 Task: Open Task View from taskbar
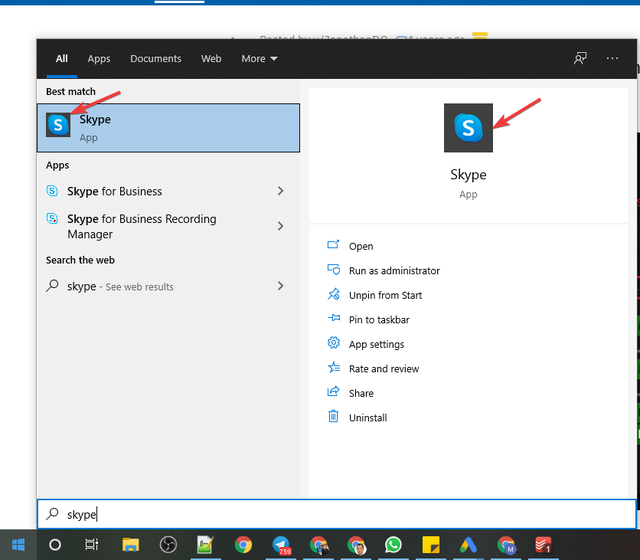tap(91, 544)
